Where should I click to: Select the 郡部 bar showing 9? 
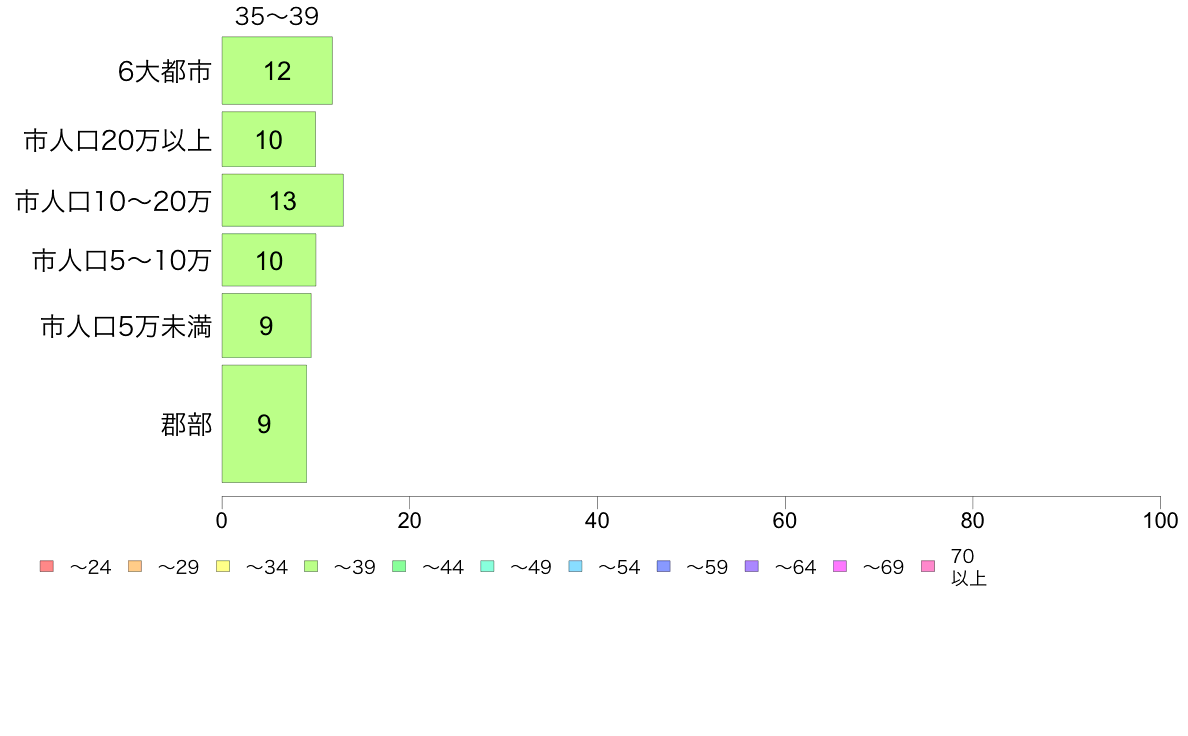click(x=264, y=424)
